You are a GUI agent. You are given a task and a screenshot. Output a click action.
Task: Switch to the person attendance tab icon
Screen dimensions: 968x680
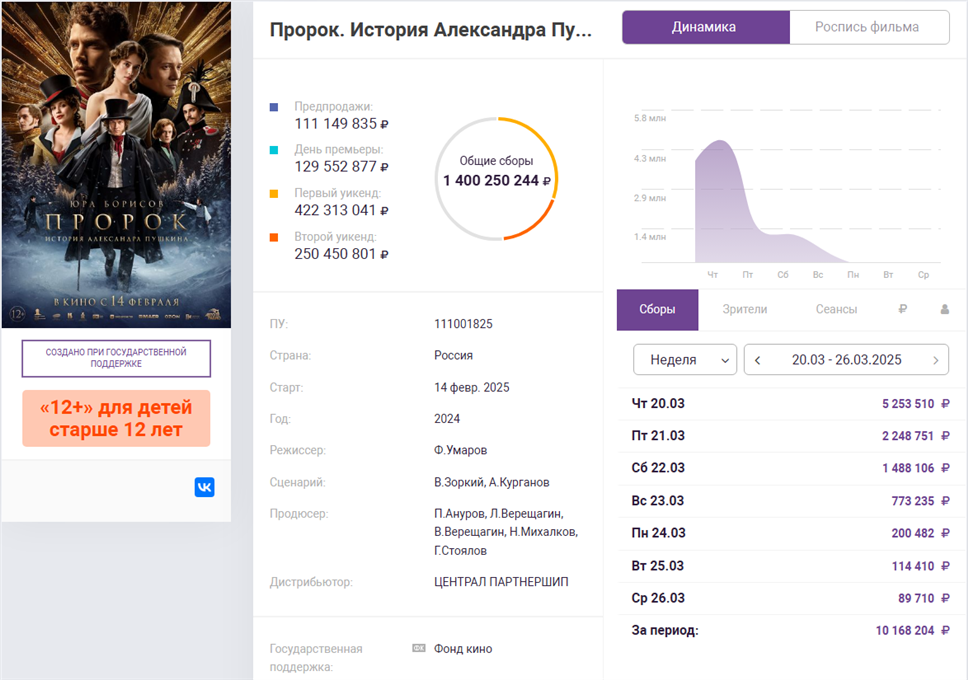(x=945, y=309)
